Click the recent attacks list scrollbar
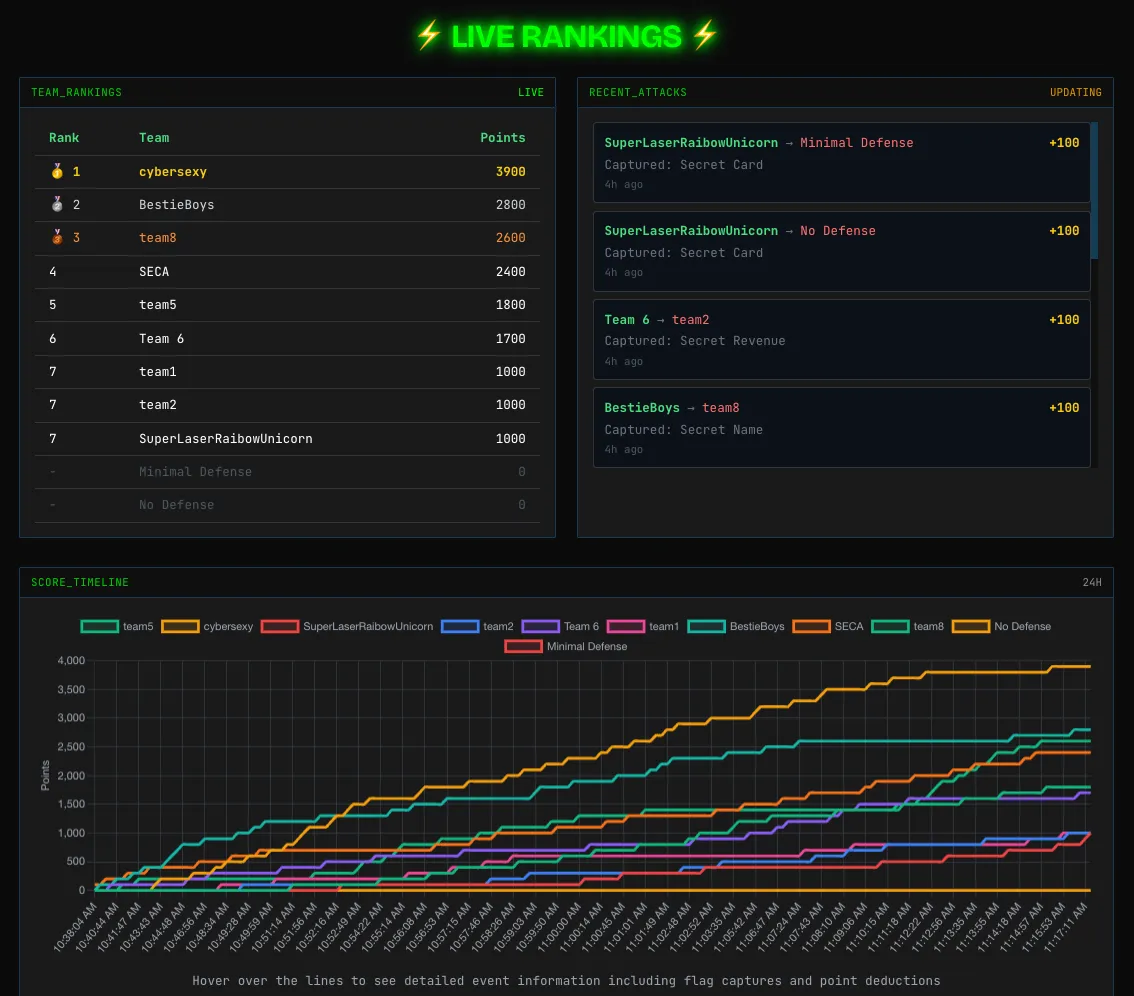This screenshot has height=996, width=1134. click(1094, 190)
